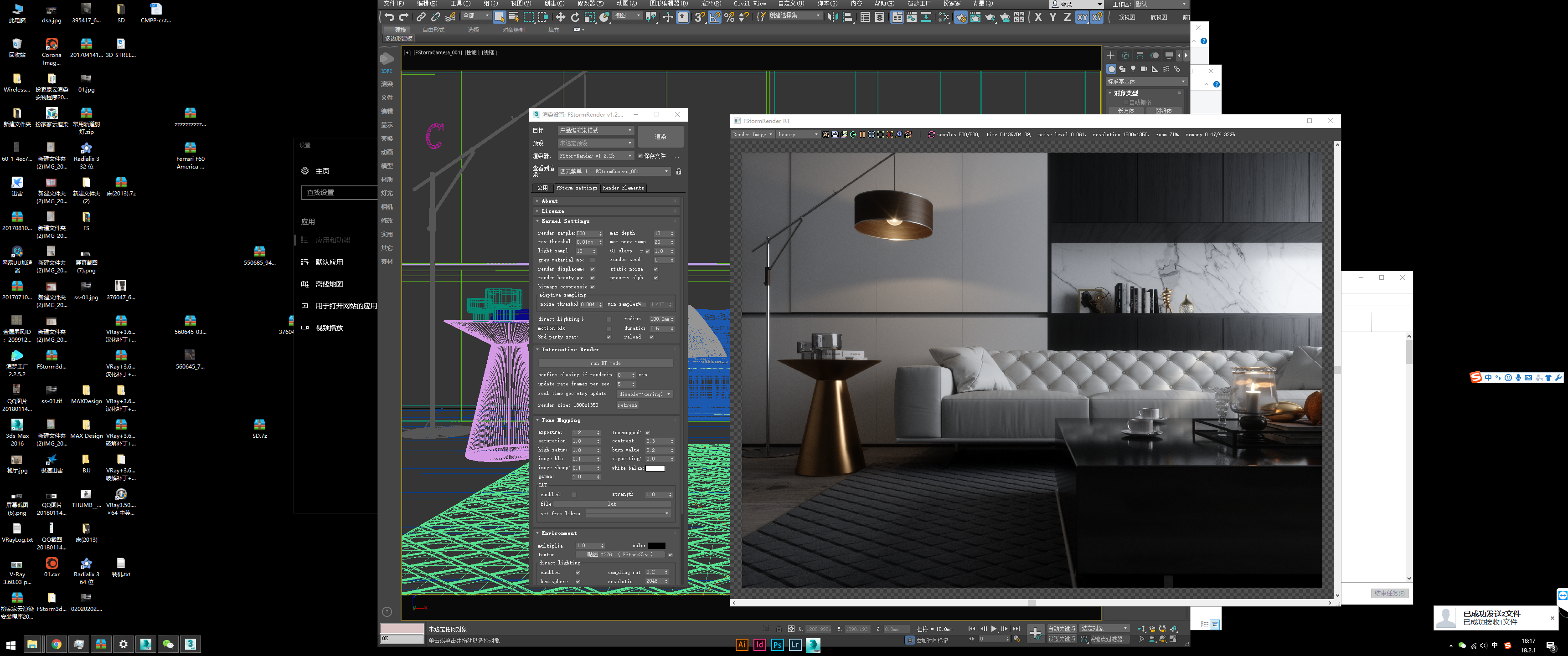
Task: Click the Environment color black swatch
Action: (656, 546)
